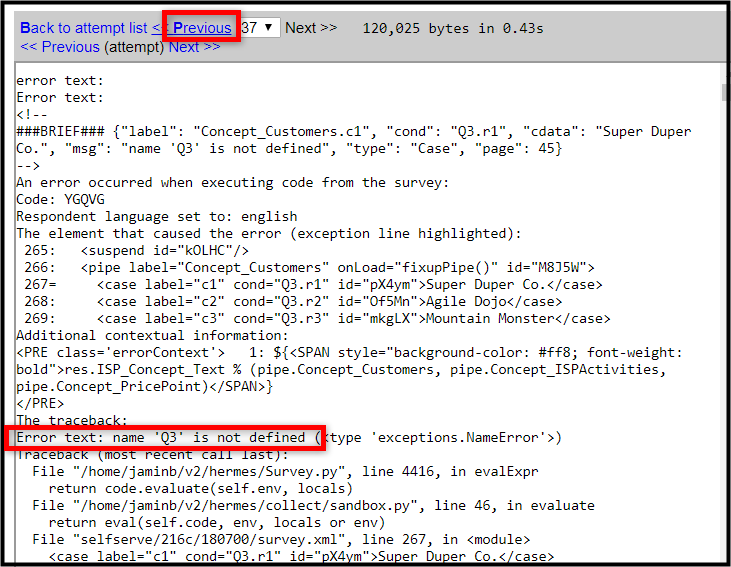Click line 266 pipe Concept_Customers text

click(310, 268)
